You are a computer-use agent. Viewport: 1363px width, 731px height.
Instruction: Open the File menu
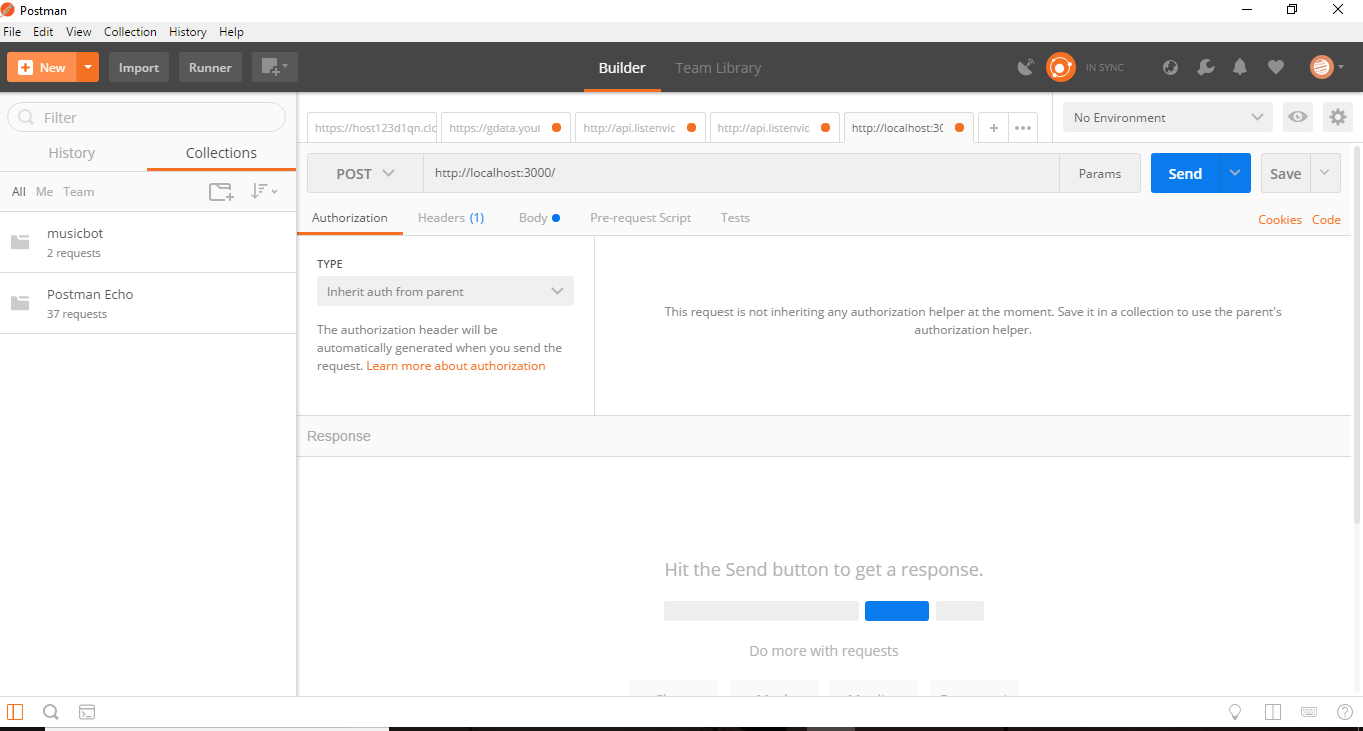[x=12, y=32]
